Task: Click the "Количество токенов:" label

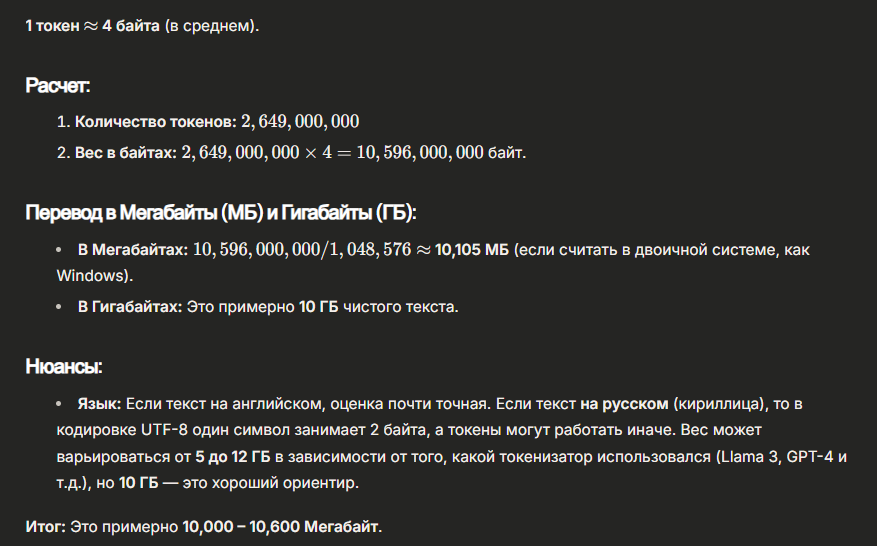Action: coord(155,122)
